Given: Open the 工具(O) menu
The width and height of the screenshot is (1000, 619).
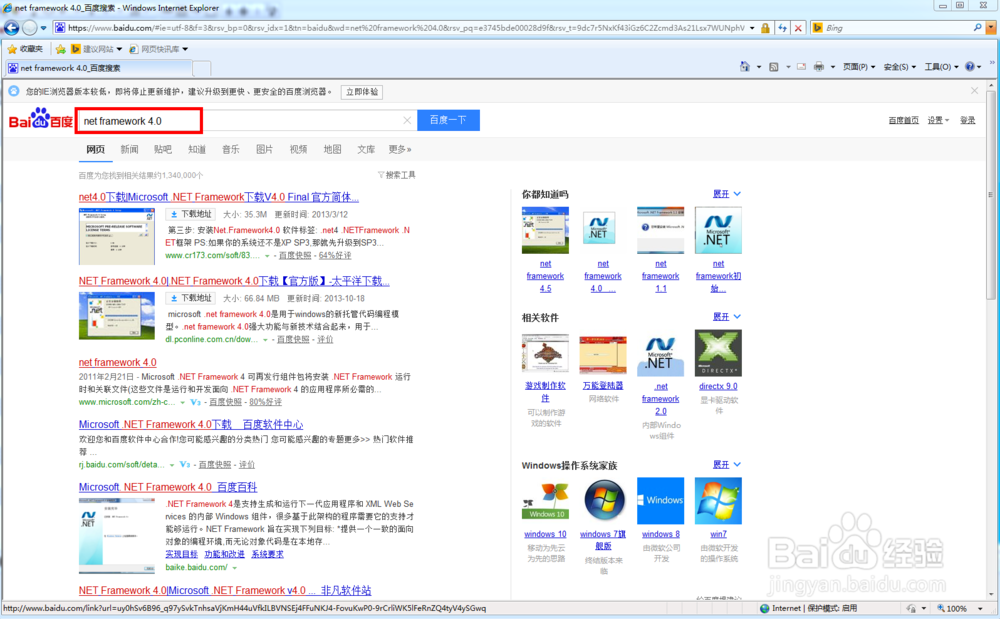Looking at the screenshot, I should pyautogui.click(x=941, y=67).
